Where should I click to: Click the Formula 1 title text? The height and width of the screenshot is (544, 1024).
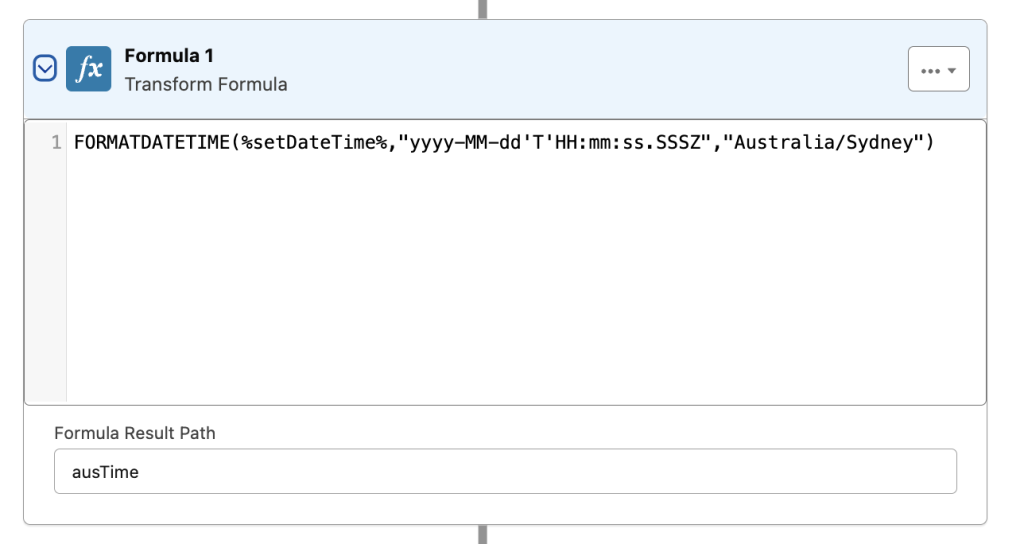coord(169,56)
